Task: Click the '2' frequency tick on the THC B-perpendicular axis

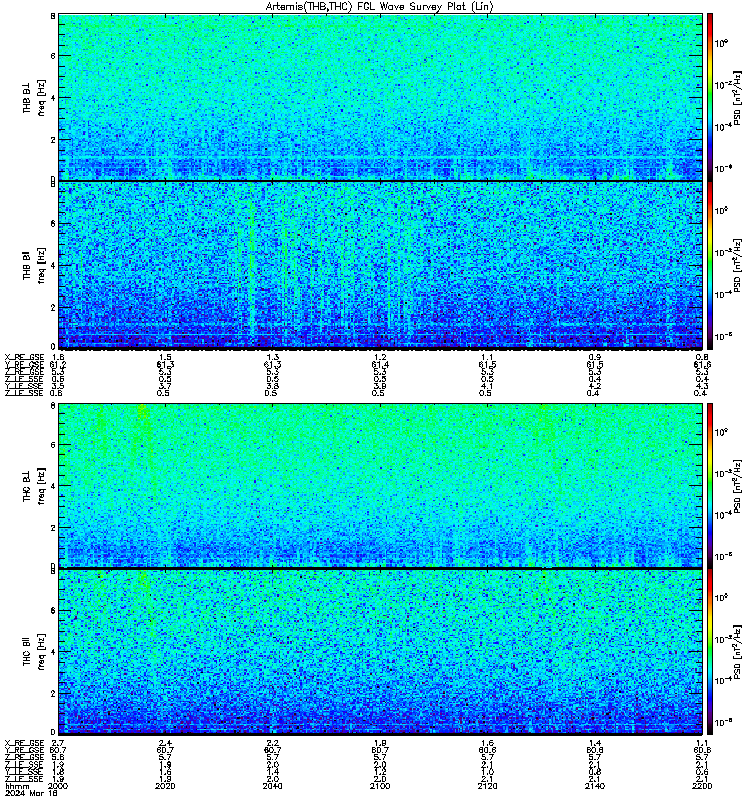Action: click(x=53, y=528)
